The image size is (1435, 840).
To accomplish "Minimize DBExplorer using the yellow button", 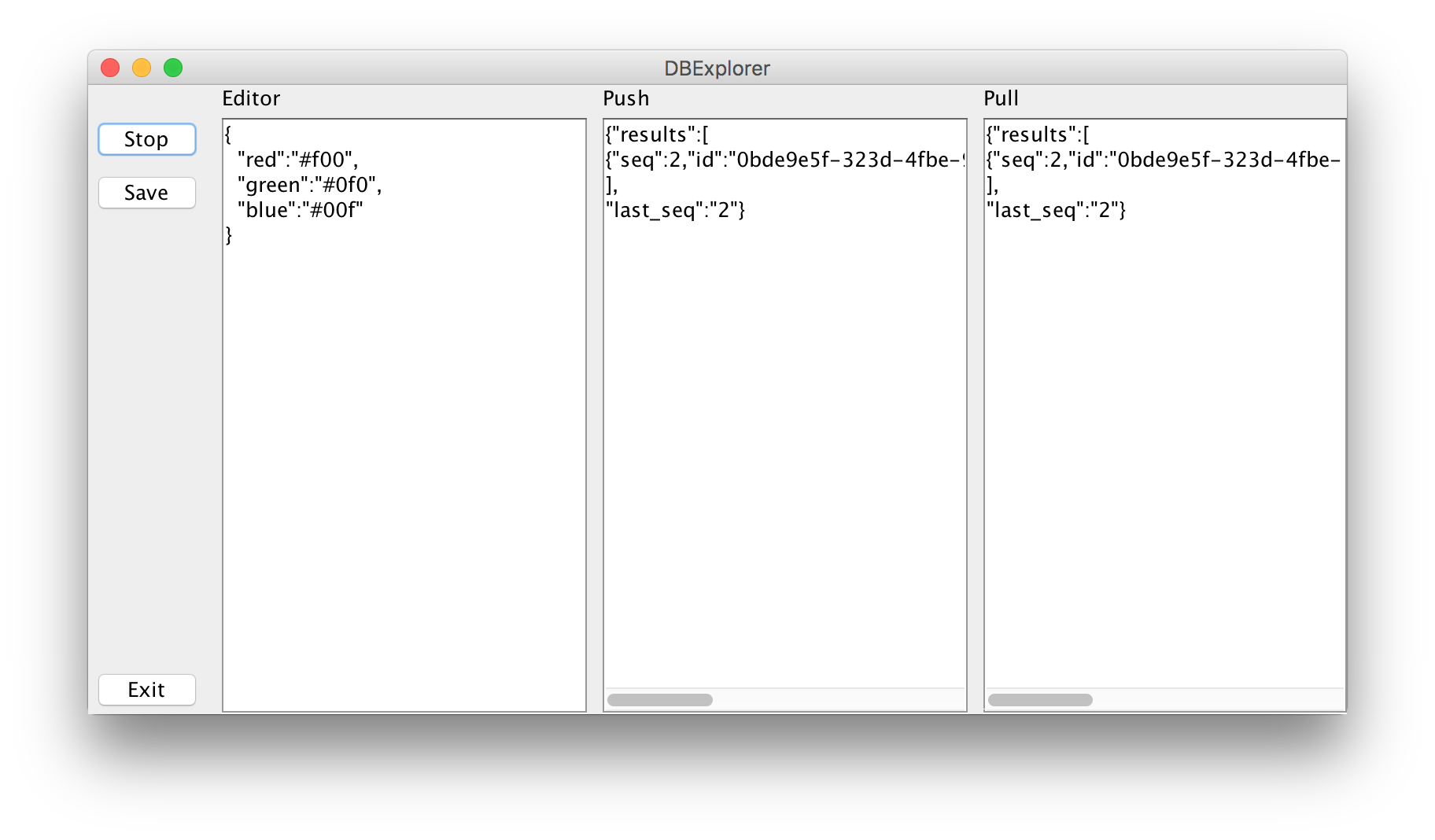I will 142,68.
